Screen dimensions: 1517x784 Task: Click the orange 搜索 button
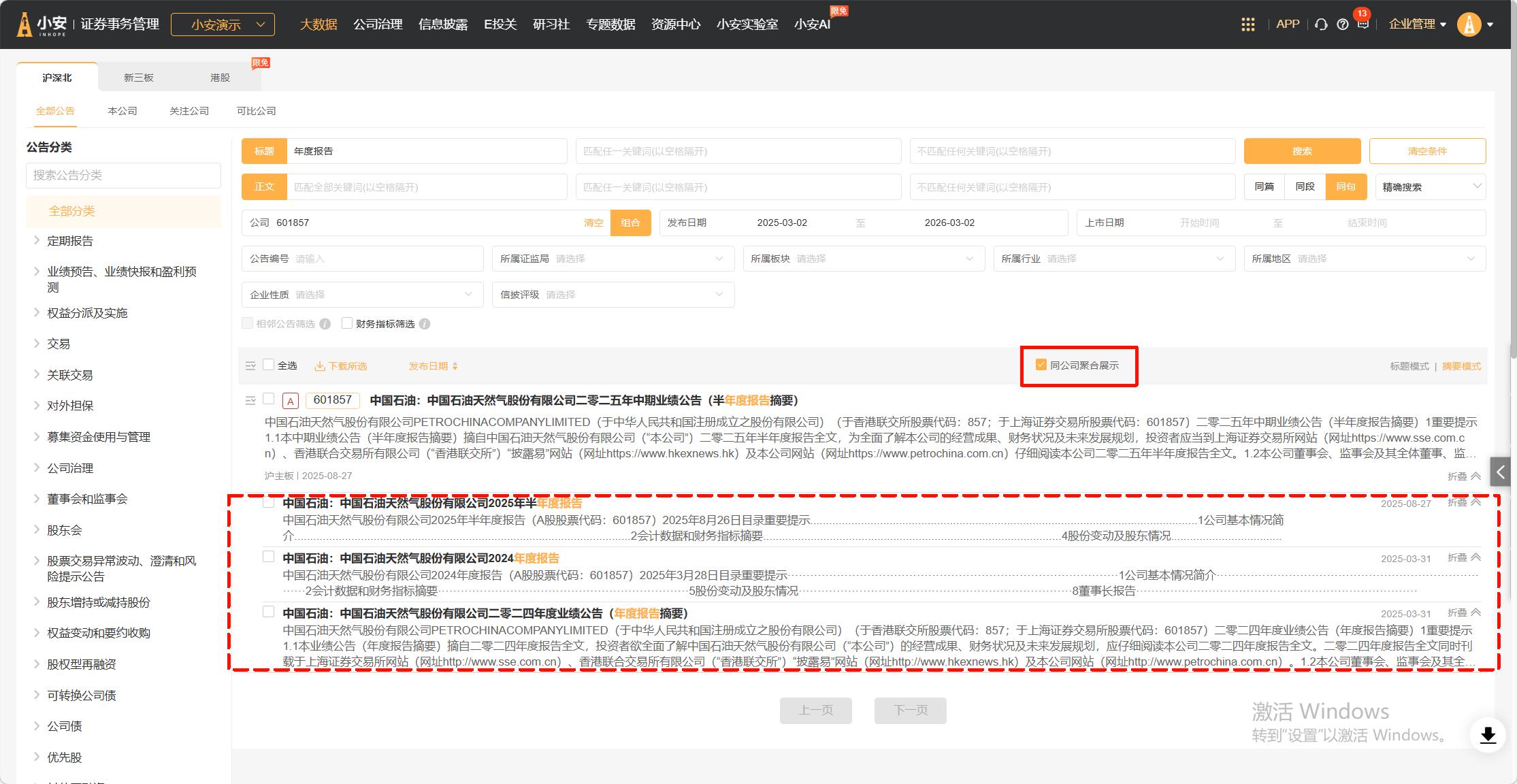[x=1301, y=151]
